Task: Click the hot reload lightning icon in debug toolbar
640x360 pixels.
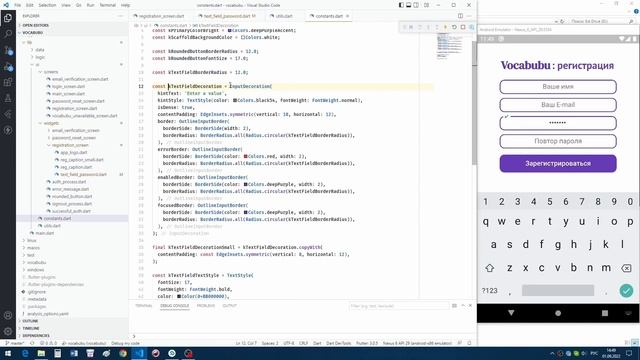Action: pyautogui.click(x=445, y=27)
